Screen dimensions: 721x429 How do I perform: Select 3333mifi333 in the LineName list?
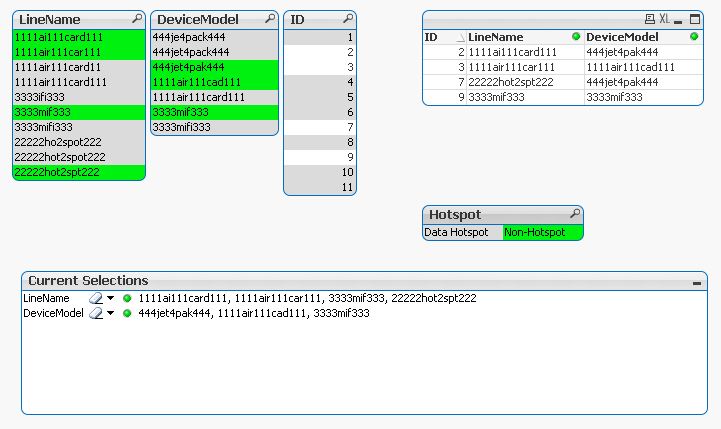point(79,127)
